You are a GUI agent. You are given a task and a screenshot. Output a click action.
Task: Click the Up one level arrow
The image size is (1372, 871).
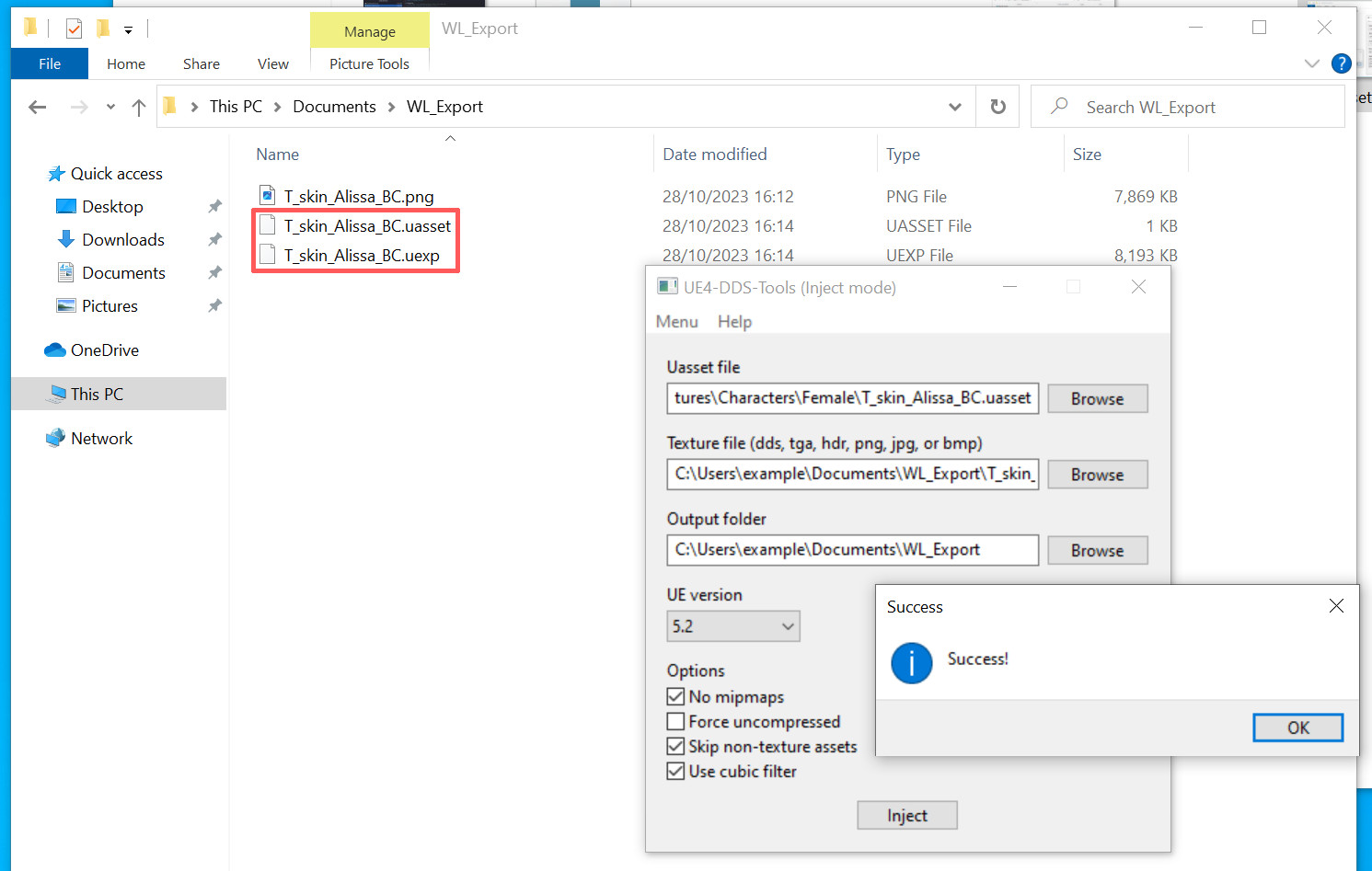pyautogui.click(x=139, y=108)
